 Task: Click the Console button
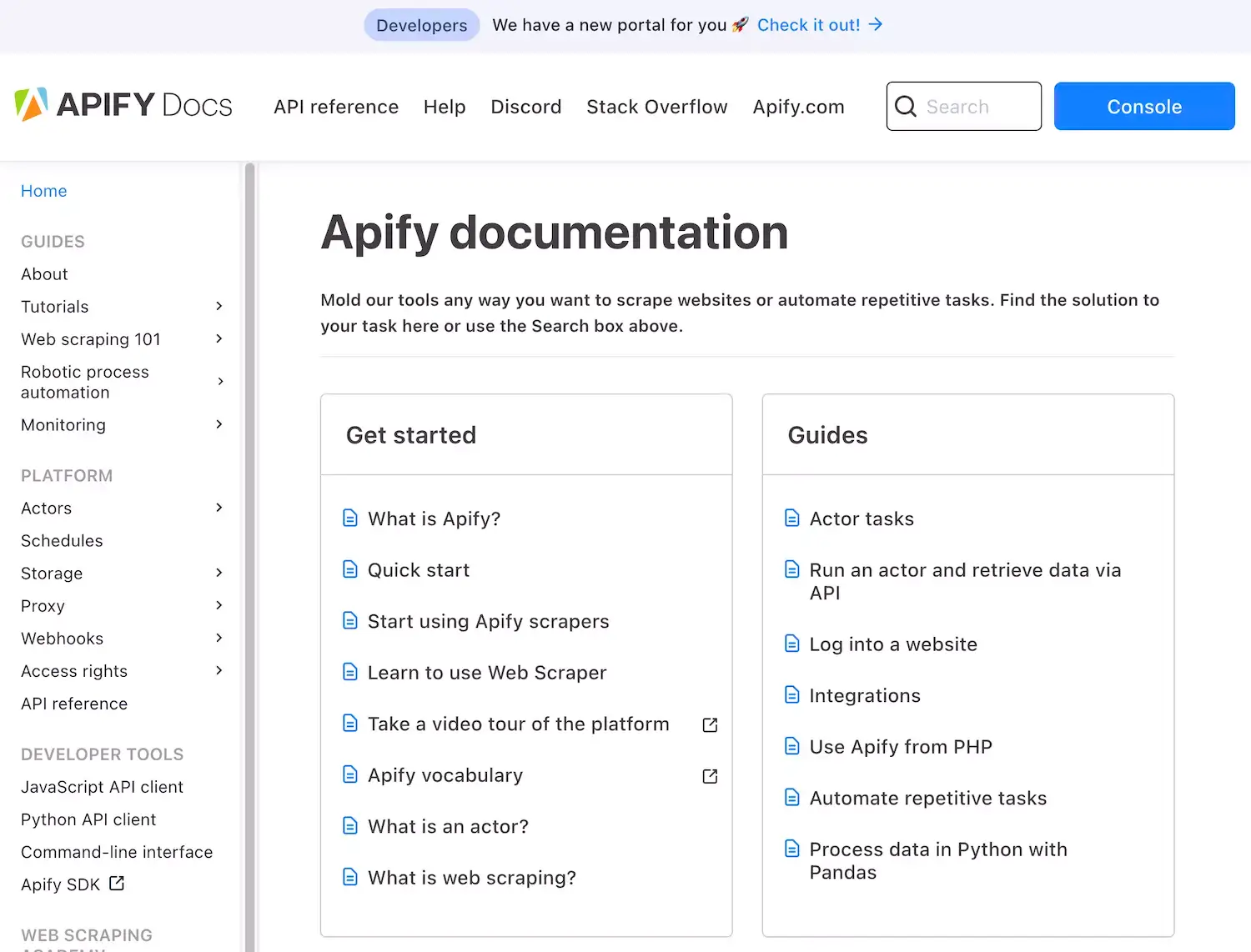[x=1143, y=106]
